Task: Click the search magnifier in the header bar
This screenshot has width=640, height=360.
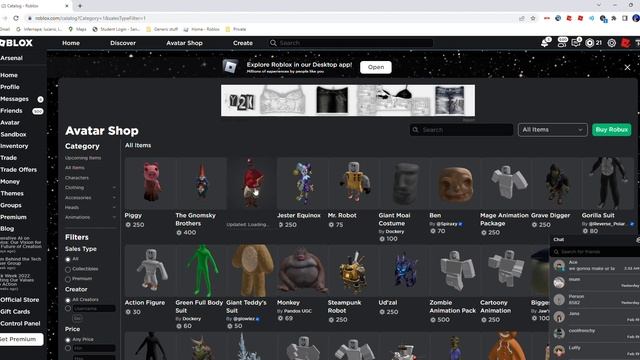Action: [x=273, y=43]
